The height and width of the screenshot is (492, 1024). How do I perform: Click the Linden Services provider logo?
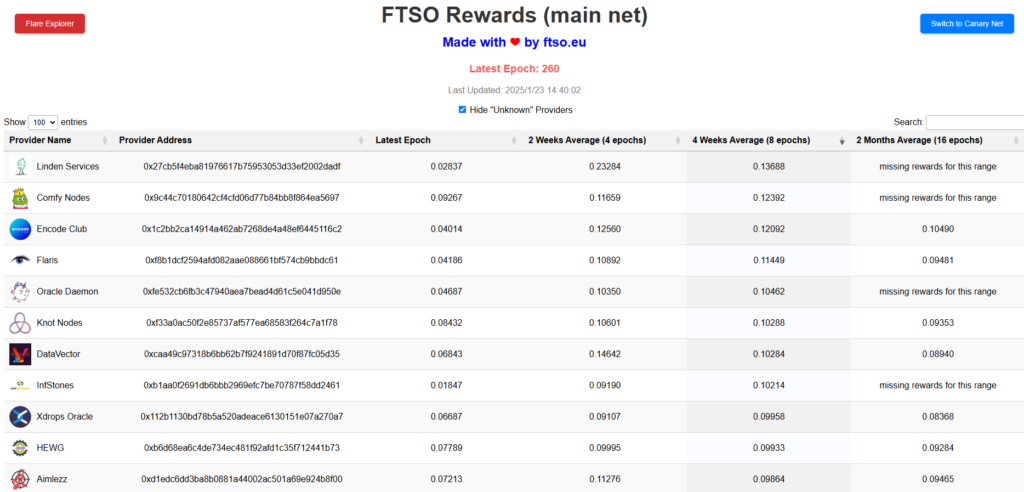(20, 167)
